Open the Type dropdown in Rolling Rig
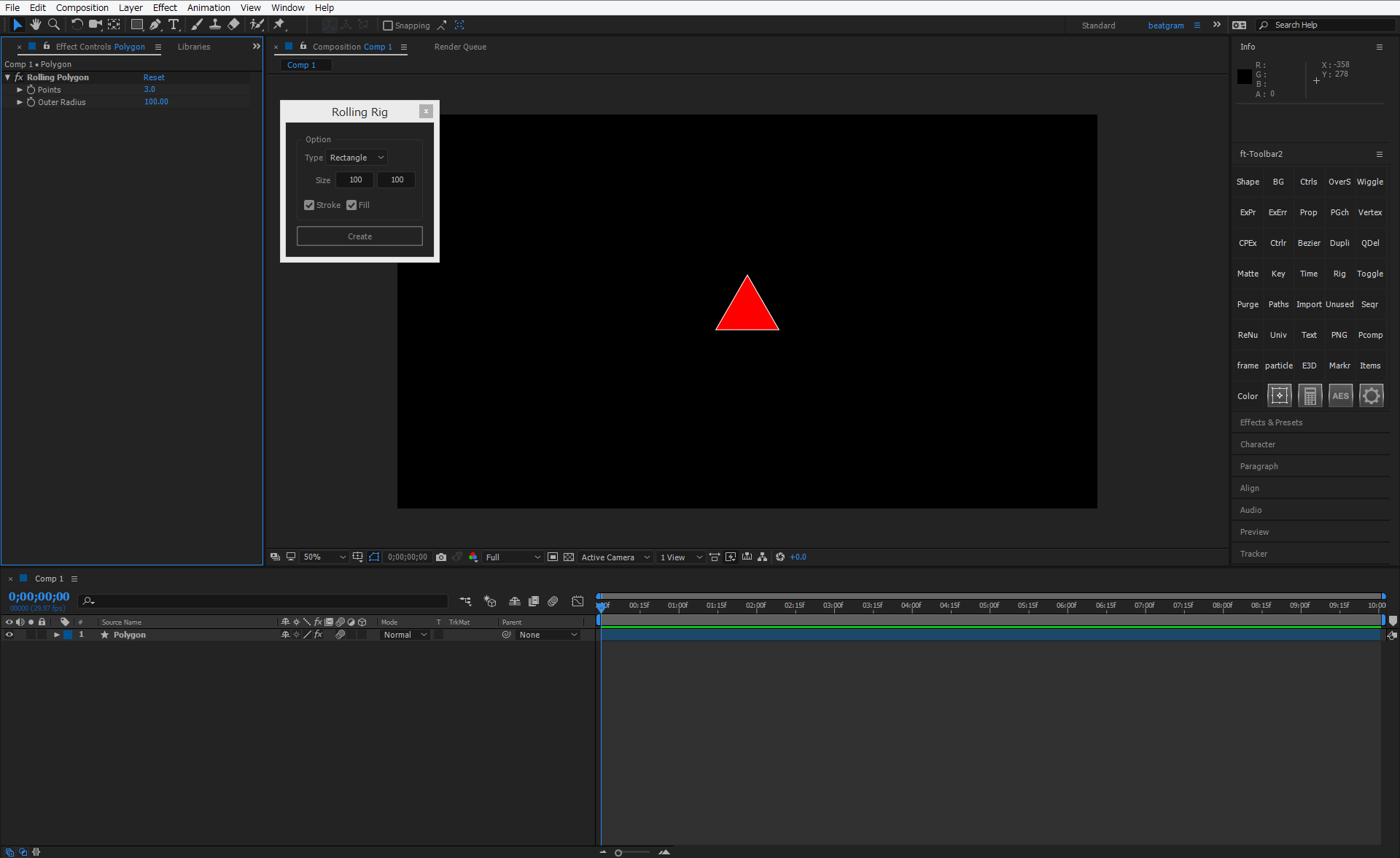Image resolution: width=1400 pixels, height=858 pixels. coord(356,157)
